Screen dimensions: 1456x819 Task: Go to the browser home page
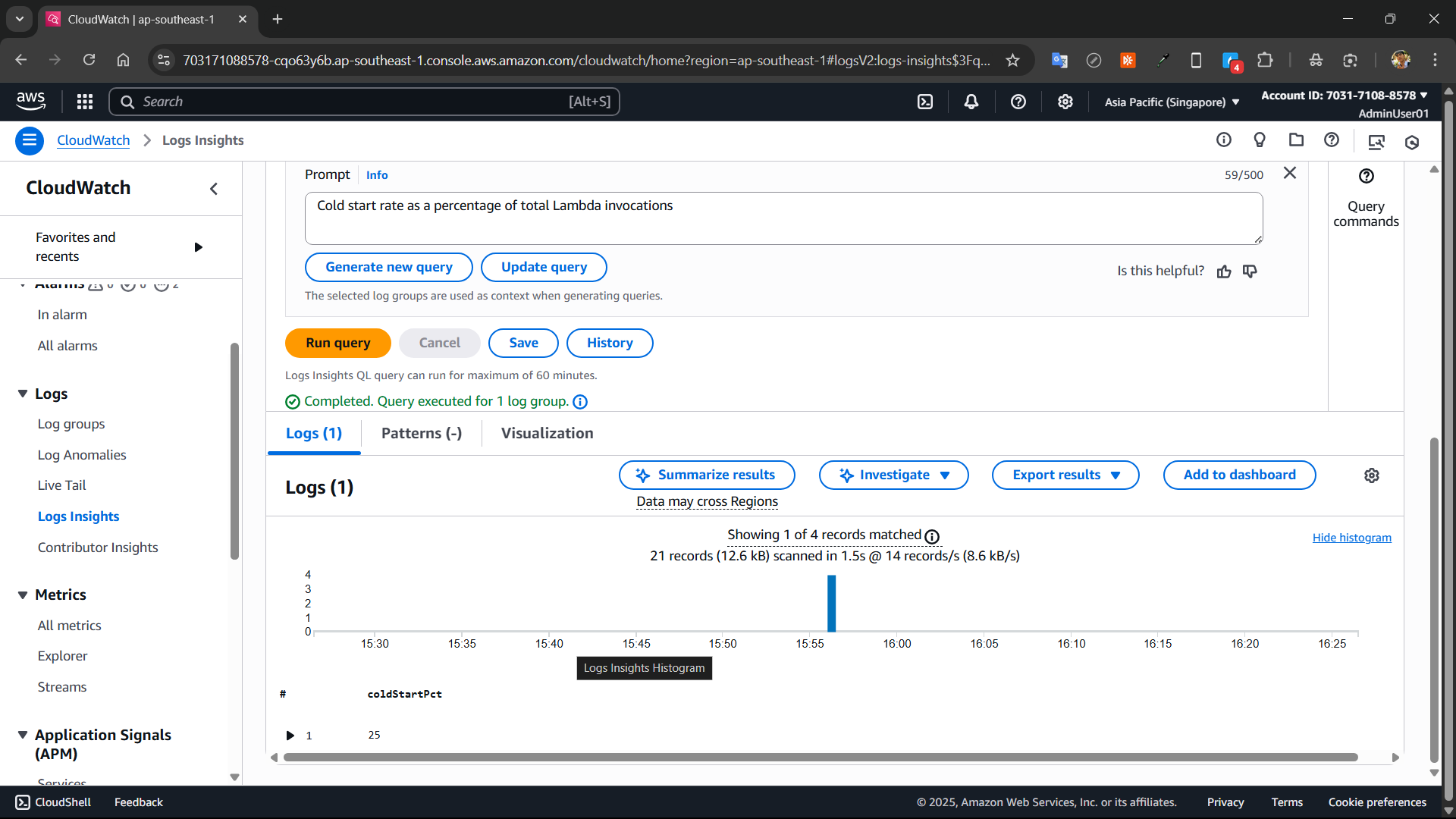tap(123, 60)
